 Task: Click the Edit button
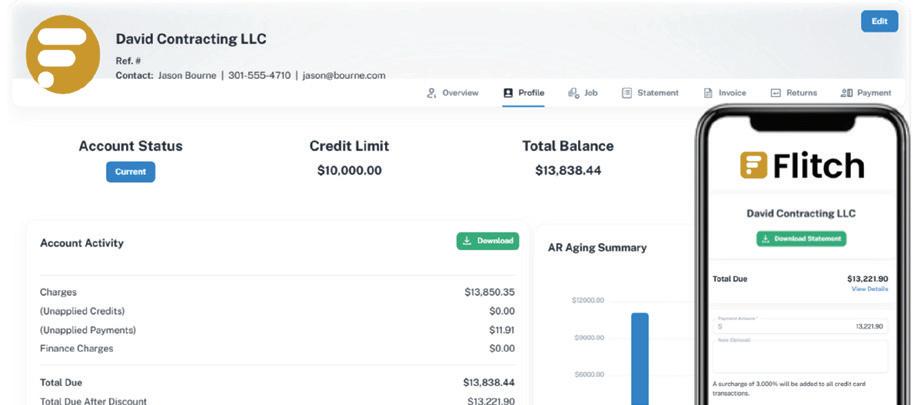879,21
